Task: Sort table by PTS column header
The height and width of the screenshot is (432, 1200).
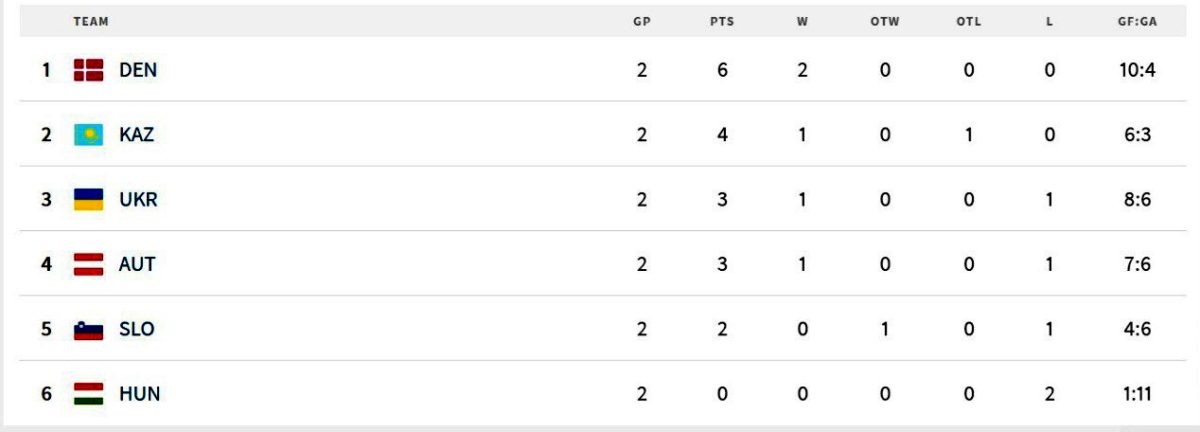Action: point(722,21)
